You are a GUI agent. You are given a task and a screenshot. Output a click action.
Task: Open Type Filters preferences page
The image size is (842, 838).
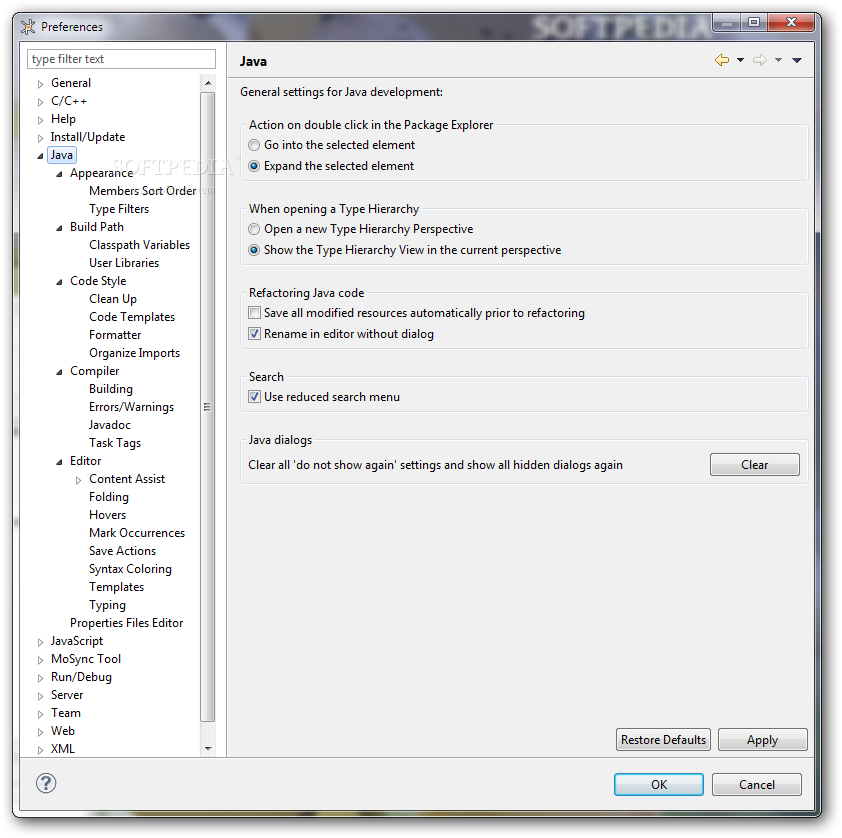click(x=119, y=209)
